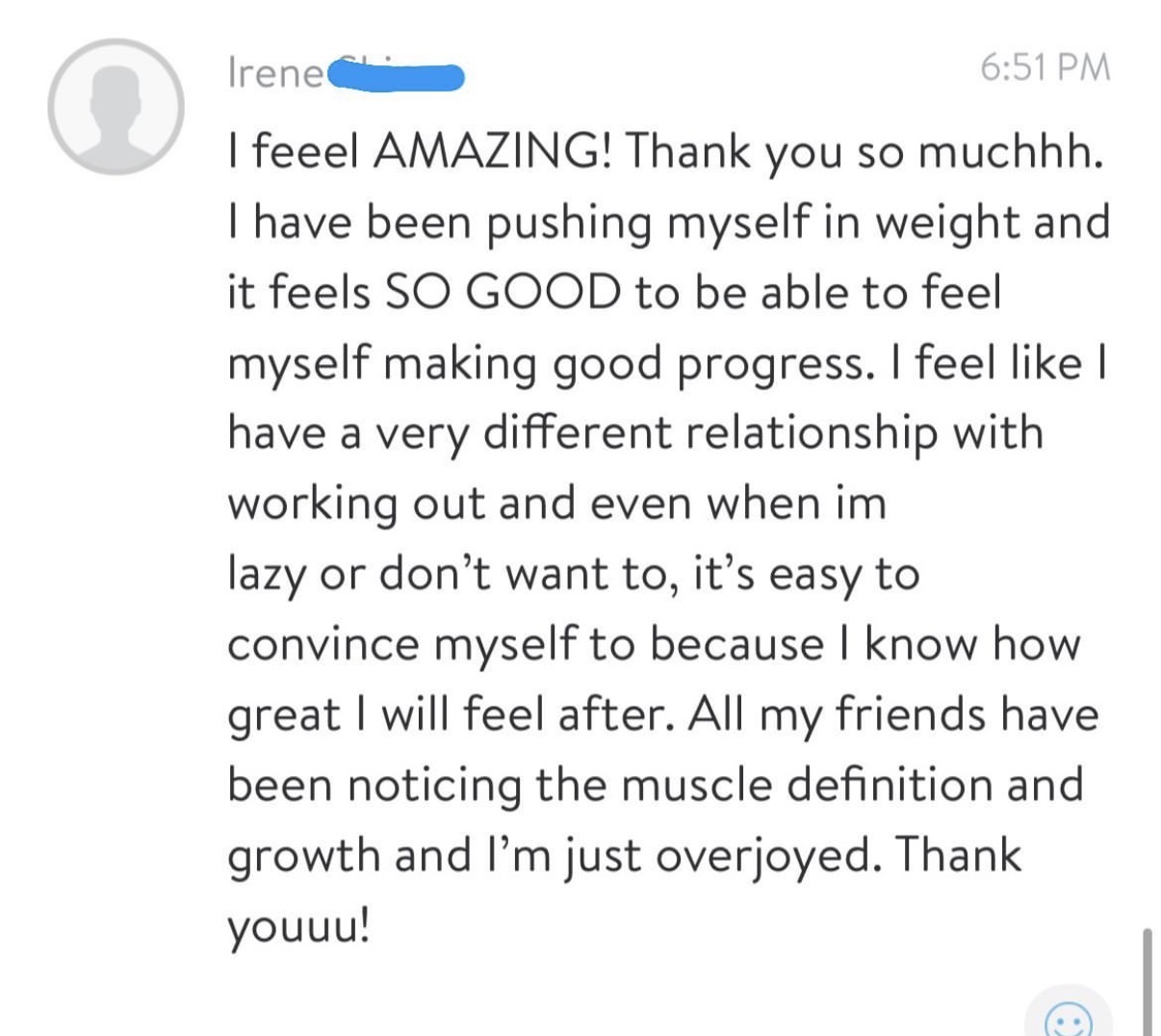This screenshot has height=1036, width=1161.
Task: Click the word muchhh in first line
Action: (1006, 151)
